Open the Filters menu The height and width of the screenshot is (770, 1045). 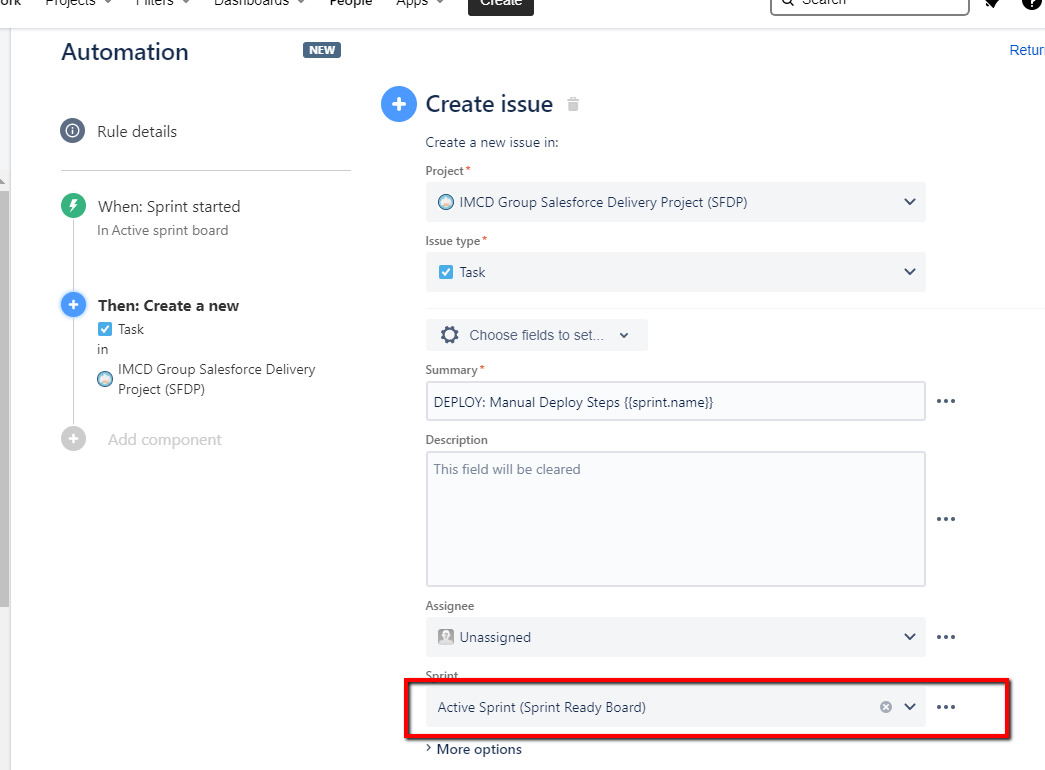click(162, 3)
